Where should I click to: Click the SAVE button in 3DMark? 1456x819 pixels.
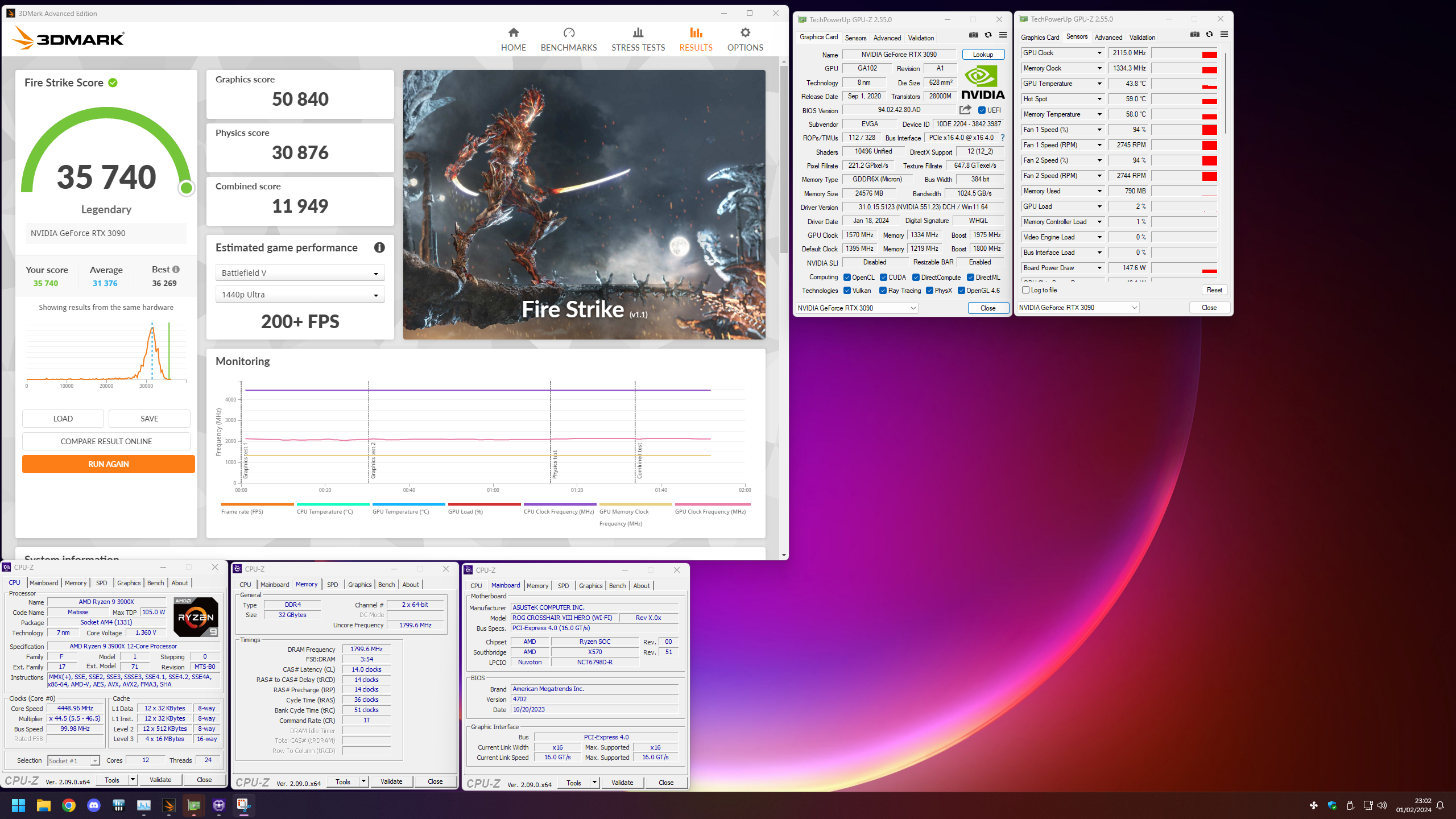pos(150,419)
